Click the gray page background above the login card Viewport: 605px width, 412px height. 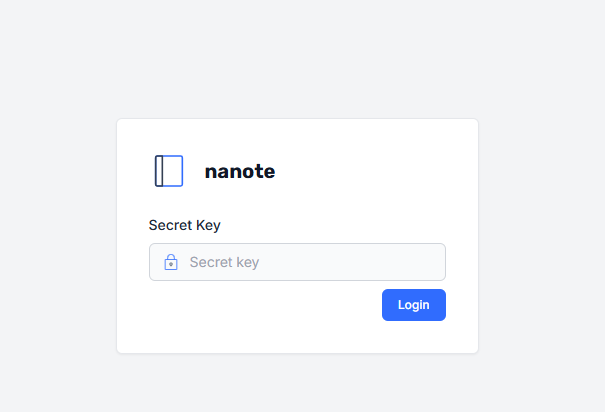297,58
